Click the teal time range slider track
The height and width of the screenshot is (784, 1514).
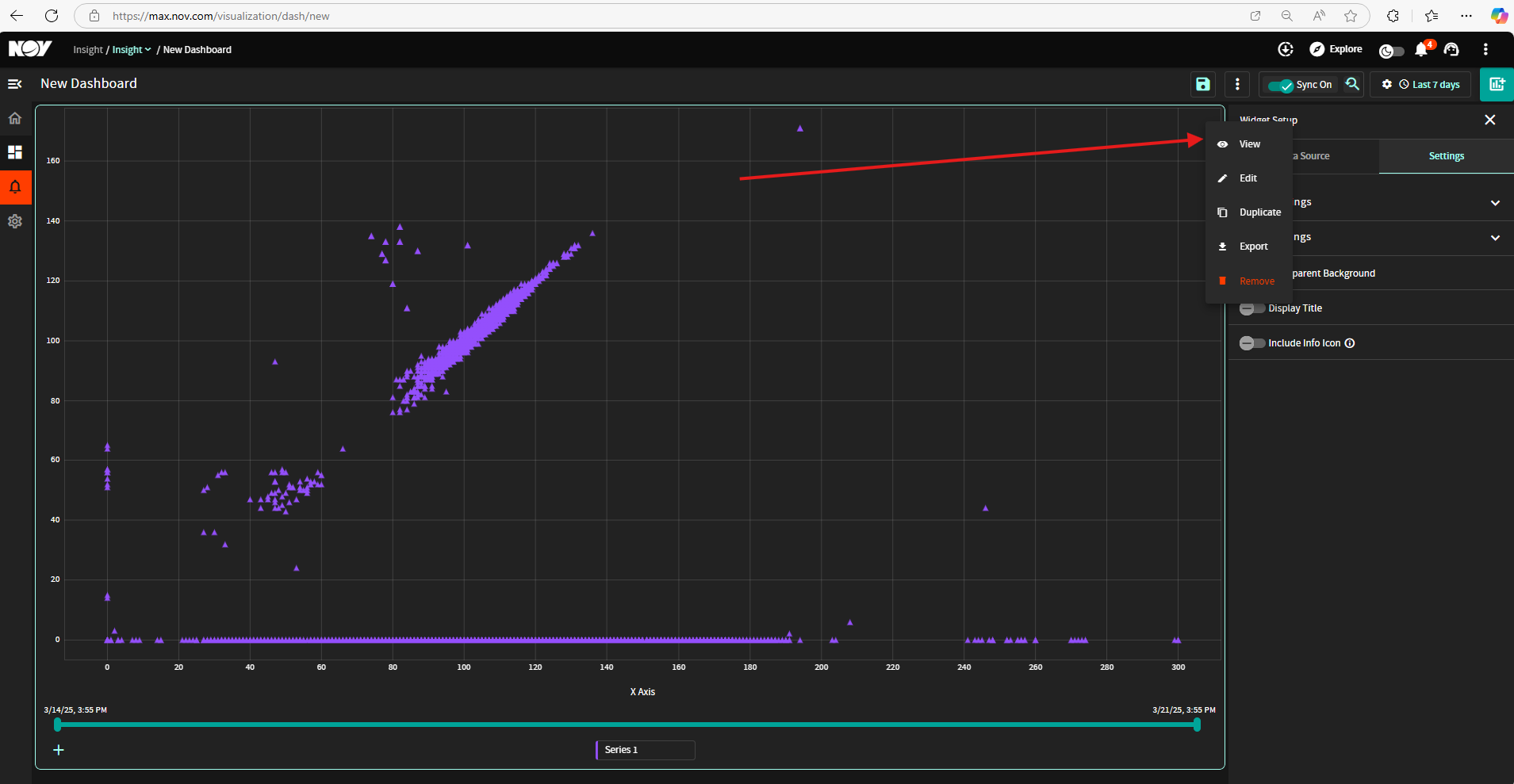627,725
